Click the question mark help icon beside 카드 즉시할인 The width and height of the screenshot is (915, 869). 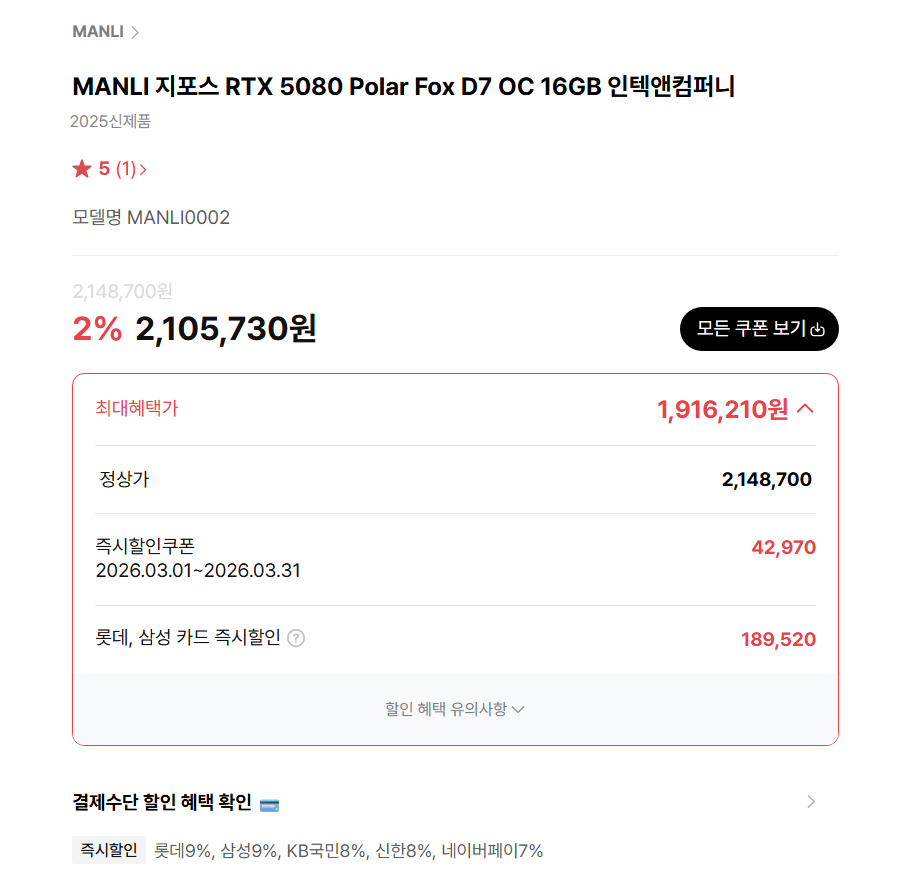click(296, 638)
